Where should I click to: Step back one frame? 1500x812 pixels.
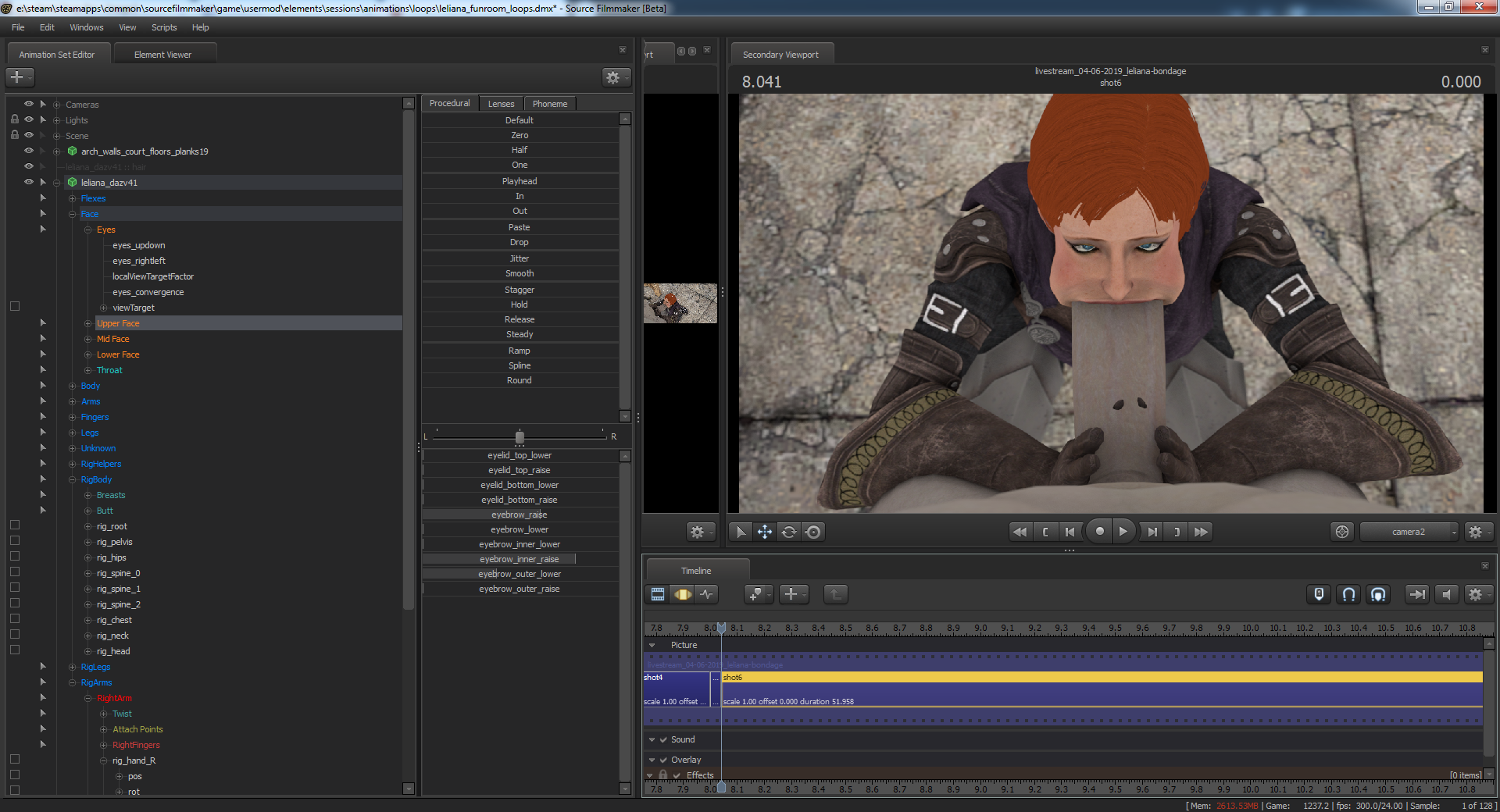[x=1070, y=532]
